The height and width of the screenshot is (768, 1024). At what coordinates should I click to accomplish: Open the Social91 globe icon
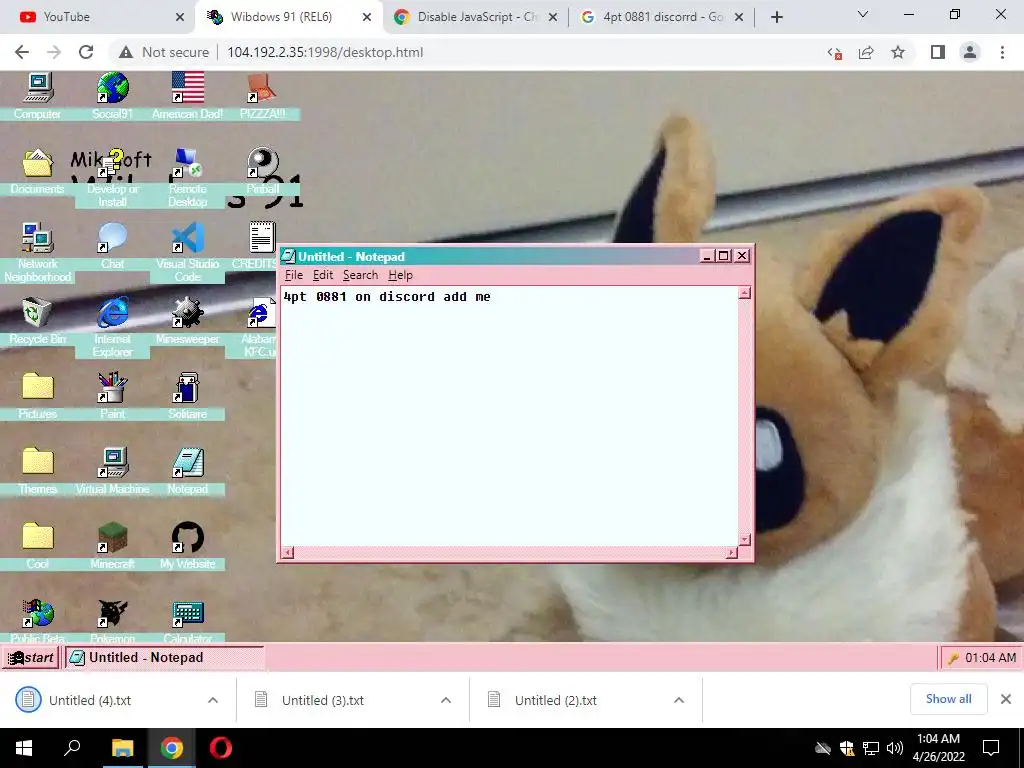tap(112, 88)
